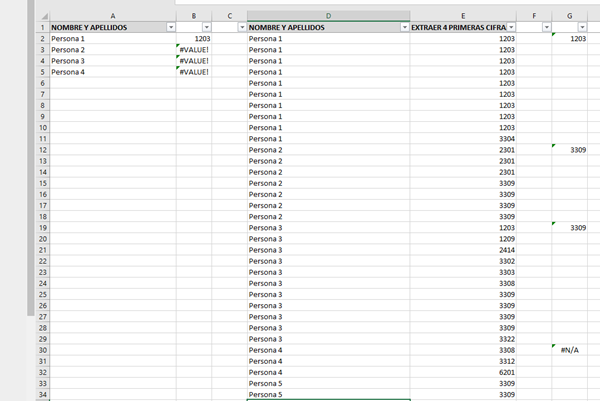This screenshot has height=401, width=600.
Task: Click cell E29 with value 3322
Action: pyautogui.click(x=463, y=339)
